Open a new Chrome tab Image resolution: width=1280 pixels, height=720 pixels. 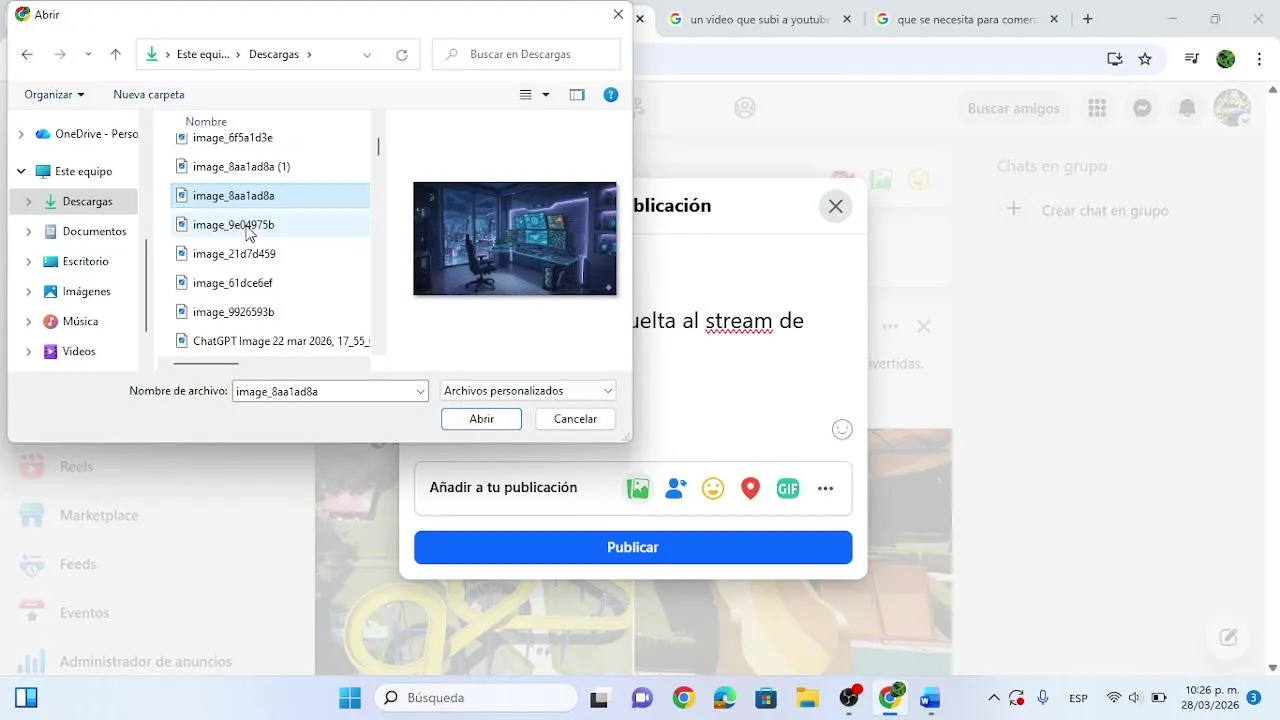click(1088, 19)
